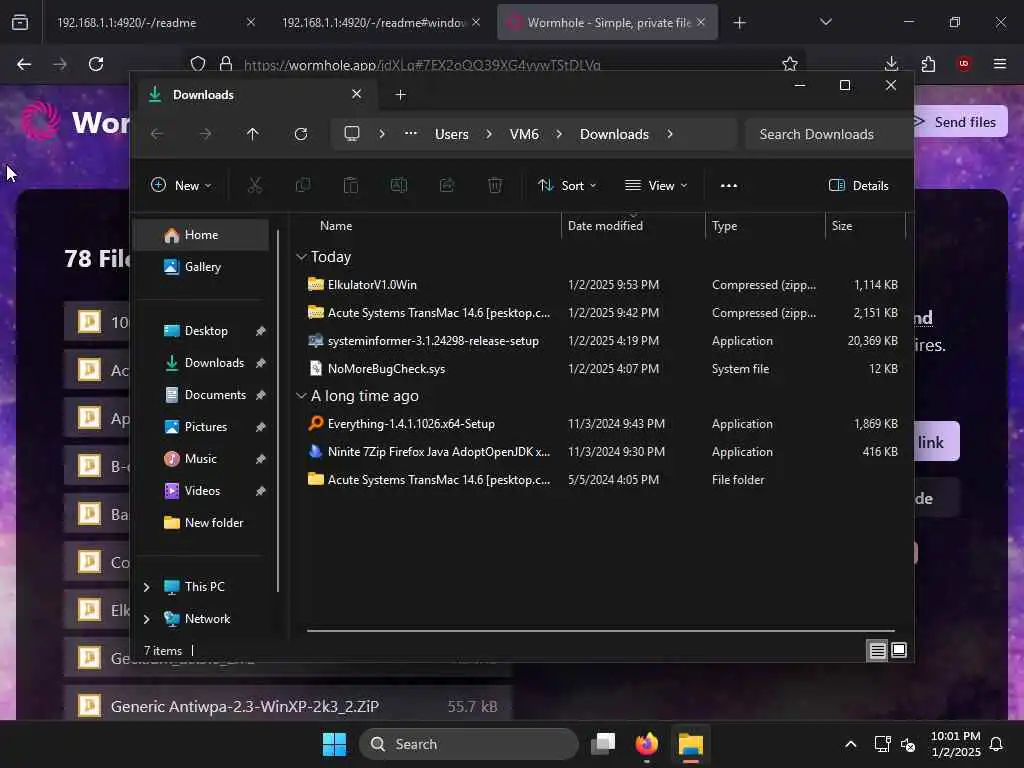The height and width of the screenshot is (768, 1024).
Task: Open New folder in navigation pane
Action: click(201, 523)
